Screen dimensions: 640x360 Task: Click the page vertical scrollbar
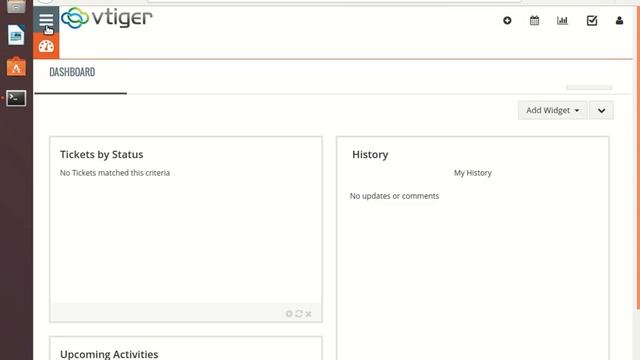[x=637, y=159]
